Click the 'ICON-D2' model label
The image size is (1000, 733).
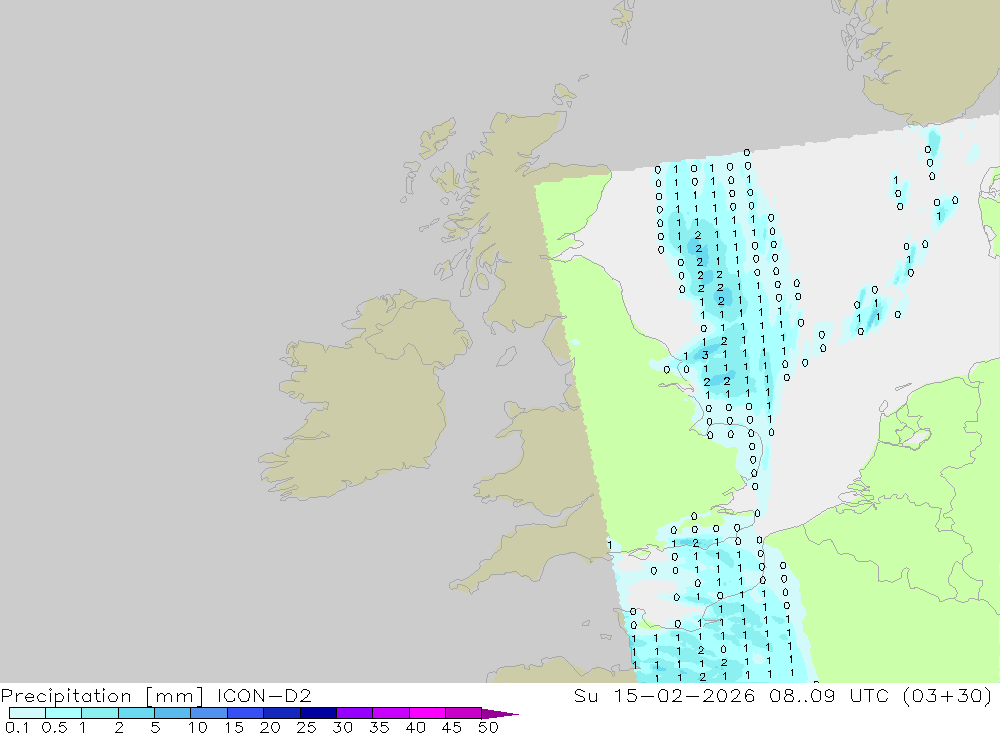(x=264, y=695)
